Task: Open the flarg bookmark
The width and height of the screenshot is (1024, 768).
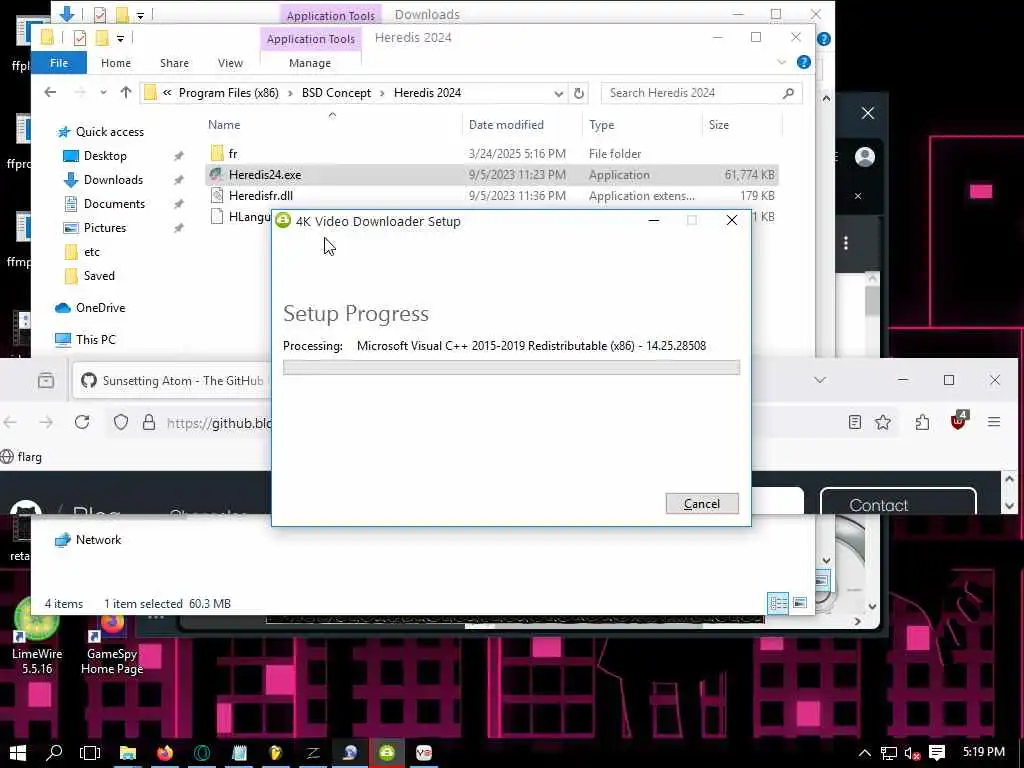Action: pos(22,456)
